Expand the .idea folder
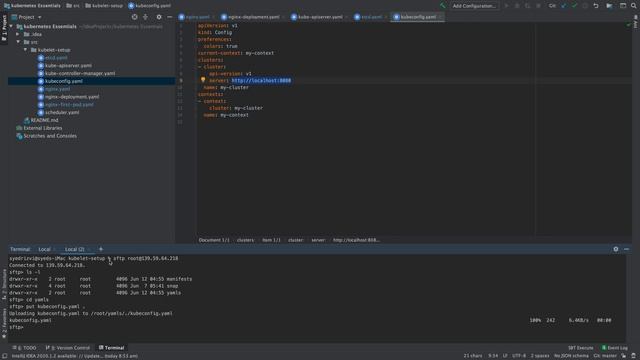The width and height of the screenshot is (640, 360). coord(18,34)
